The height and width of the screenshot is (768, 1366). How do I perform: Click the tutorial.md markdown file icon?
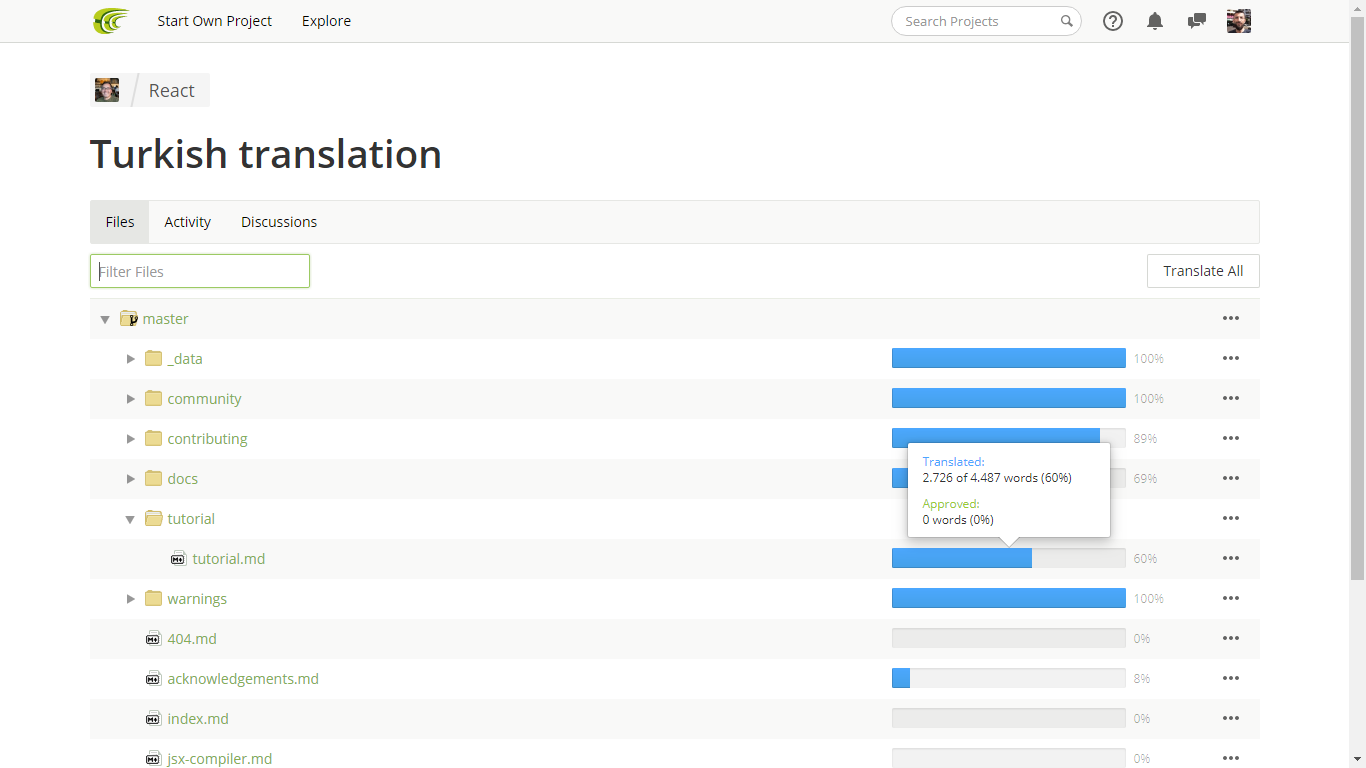point(178,558)
